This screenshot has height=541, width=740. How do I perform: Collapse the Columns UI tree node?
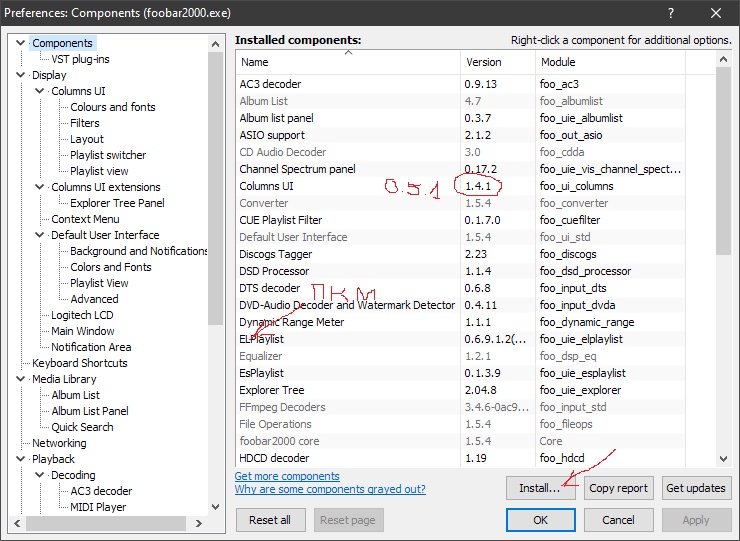click(40, 91)
